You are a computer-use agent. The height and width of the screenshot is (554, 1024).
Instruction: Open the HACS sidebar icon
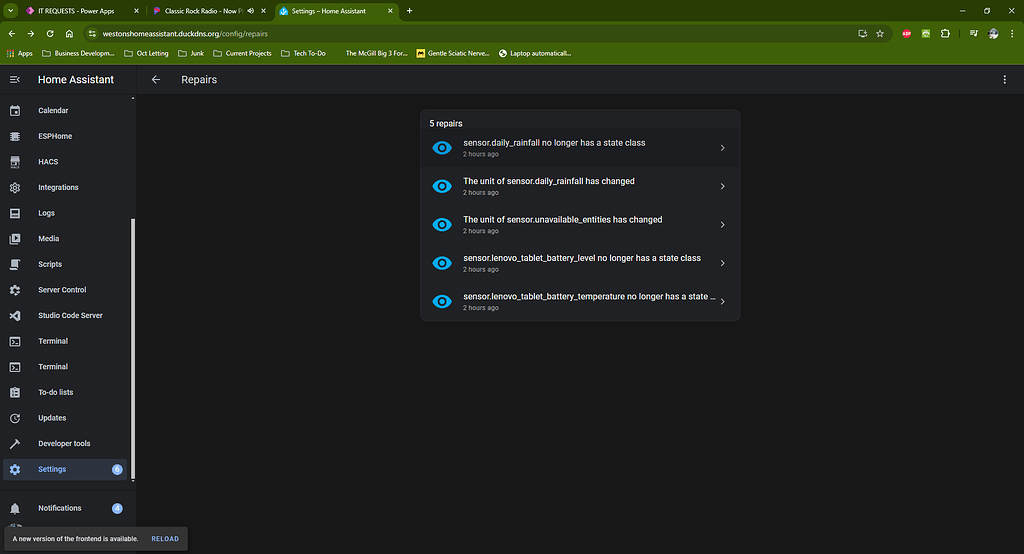(15, 162)
